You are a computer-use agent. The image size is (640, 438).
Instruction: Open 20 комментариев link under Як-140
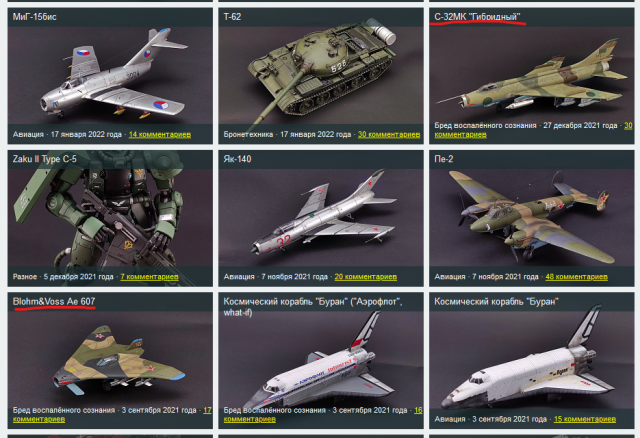tap(366, 277)
